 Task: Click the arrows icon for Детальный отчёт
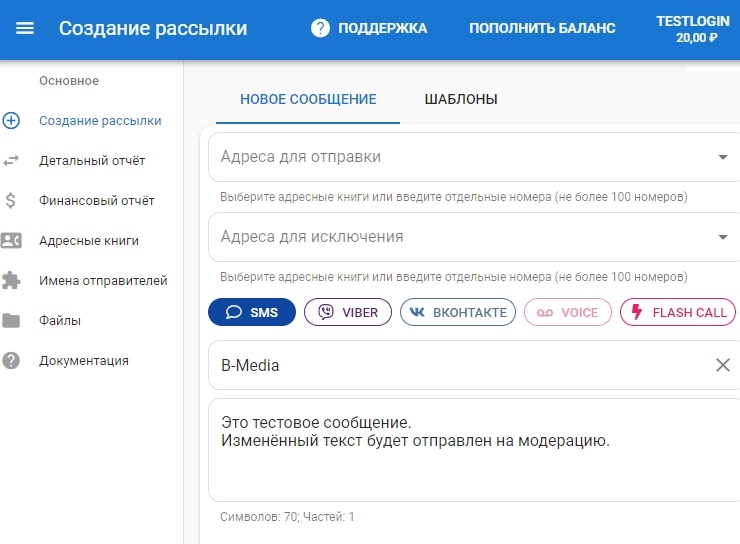pos(12,161)
